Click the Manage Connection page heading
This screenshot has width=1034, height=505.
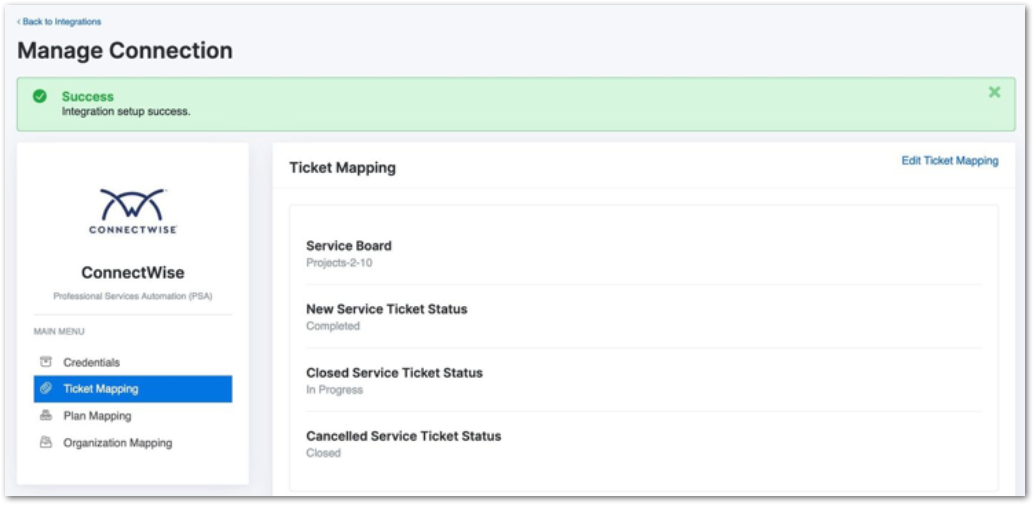tap(125, 51)
